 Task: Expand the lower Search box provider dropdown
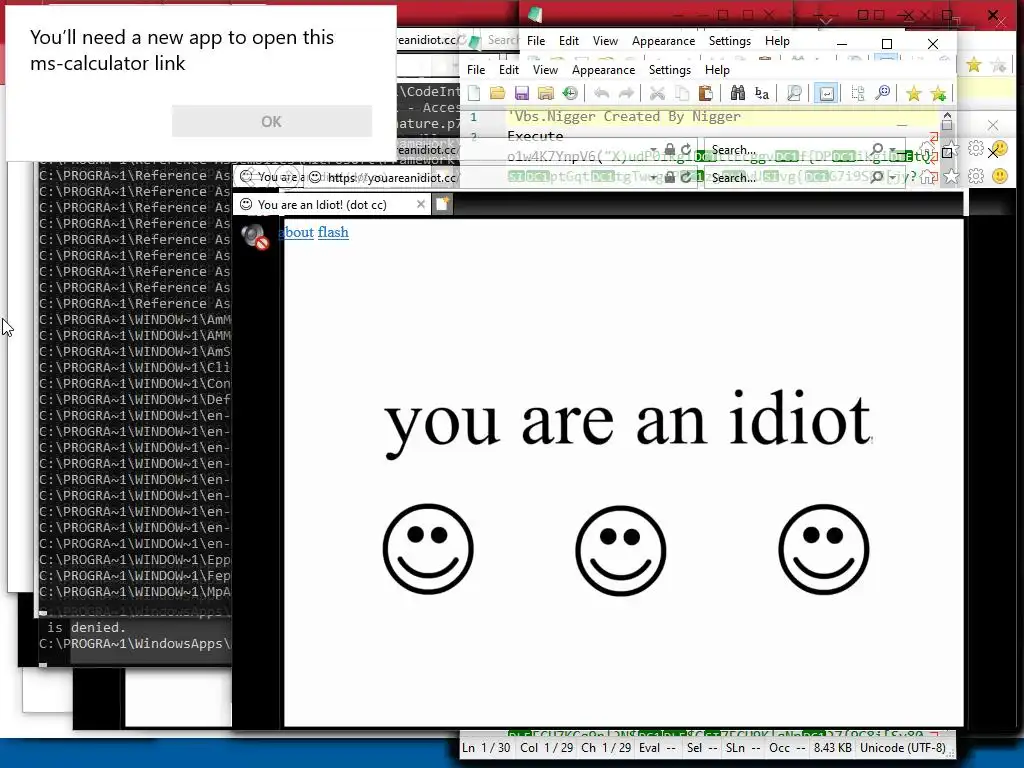[893, 178]
